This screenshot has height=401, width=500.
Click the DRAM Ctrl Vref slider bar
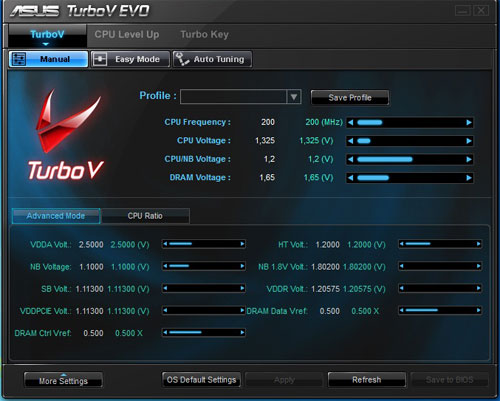click(204, 332)
